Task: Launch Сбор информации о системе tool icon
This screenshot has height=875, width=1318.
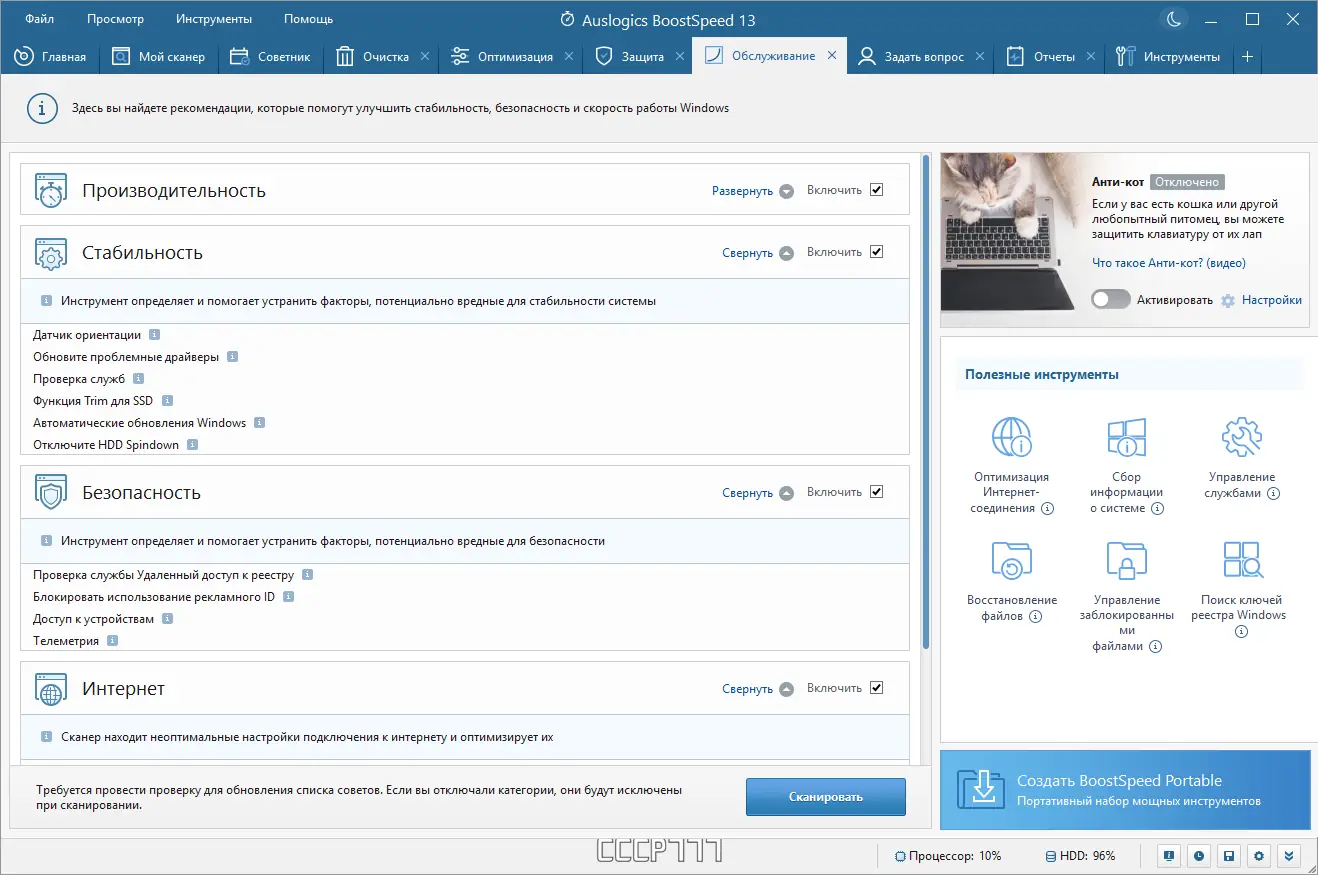Action: (x=1127, y=437)
